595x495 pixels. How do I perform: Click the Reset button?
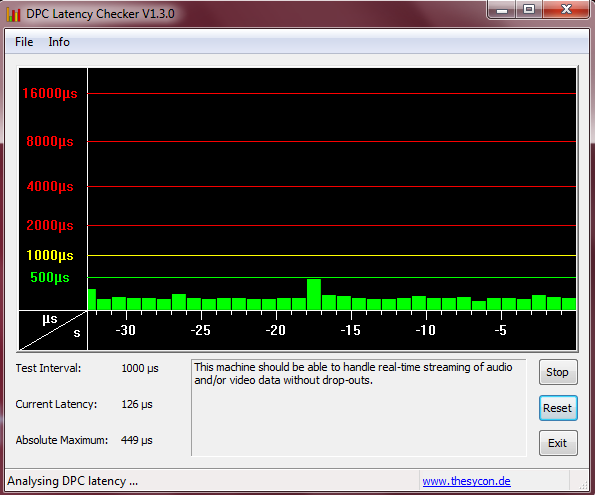click(x=558, y=408)
